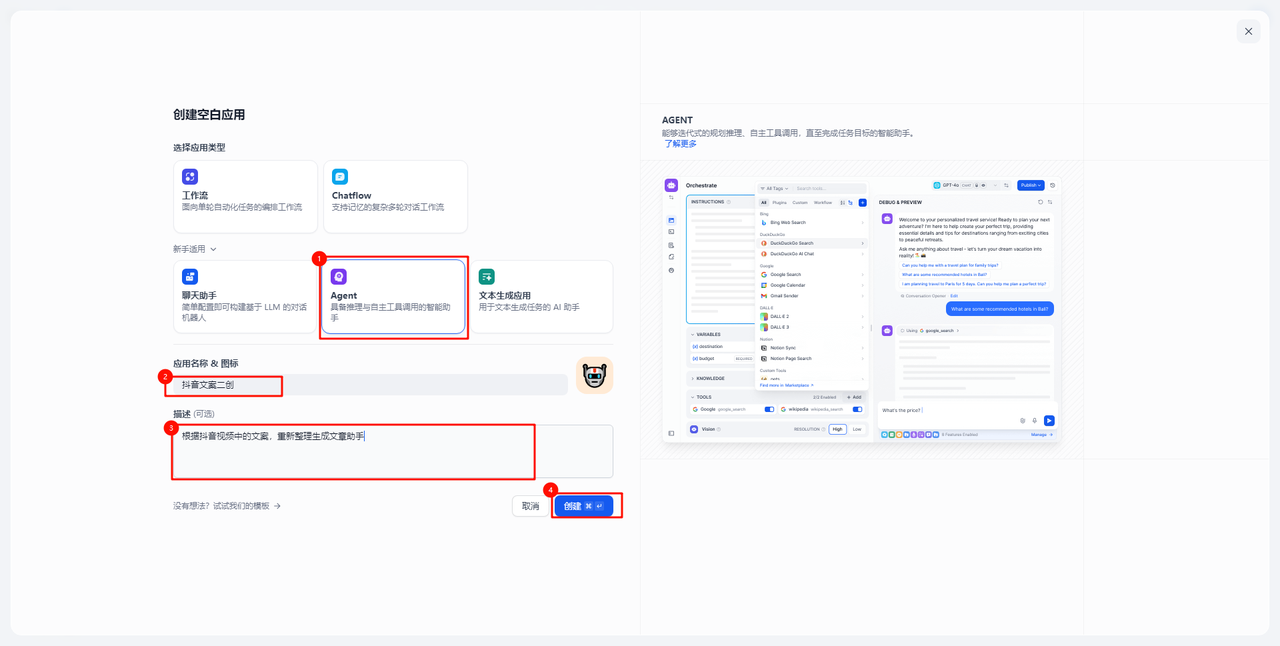The height and width of the screenshot is (646, 1280).
Task: Switch to the Plugins tab in preview
Action: tap(780, 203)
